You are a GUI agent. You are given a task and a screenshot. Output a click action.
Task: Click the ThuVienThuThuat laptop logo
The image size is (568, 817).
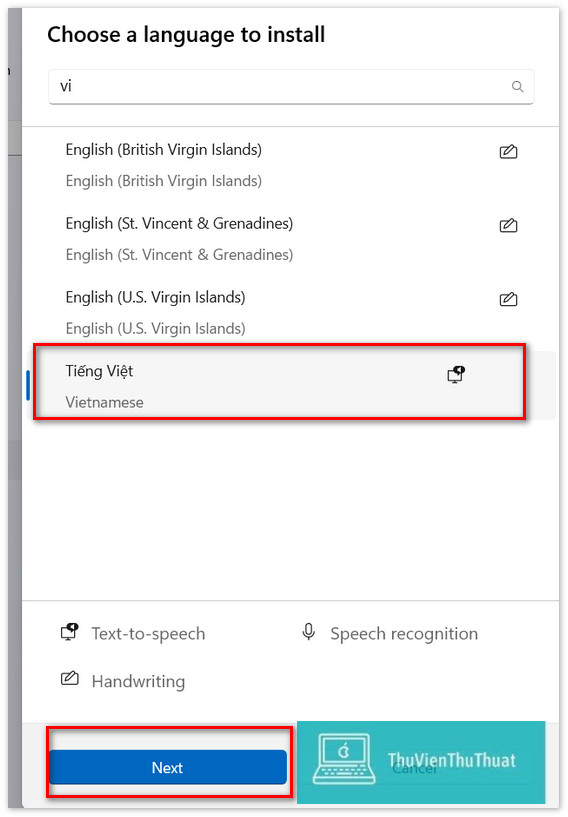[x=344, y=759]
